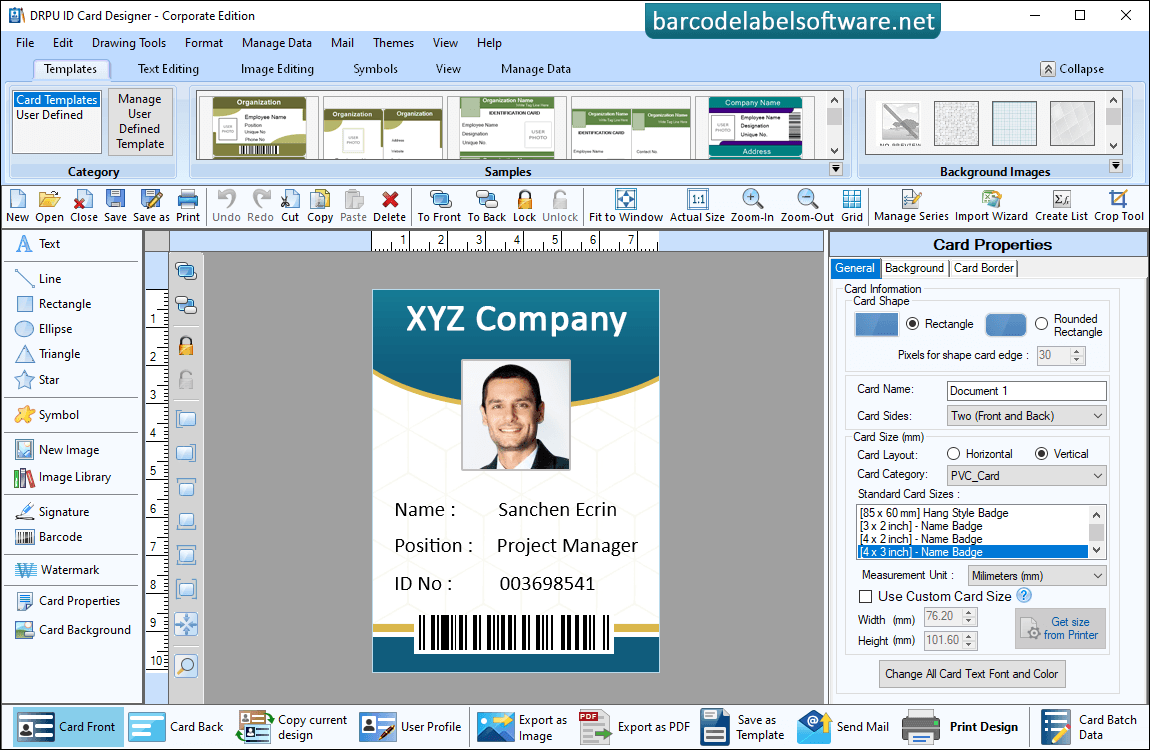The image size is (1150, 750).
Task: Select the Star shape tool
Action: (x=37, y=380)
